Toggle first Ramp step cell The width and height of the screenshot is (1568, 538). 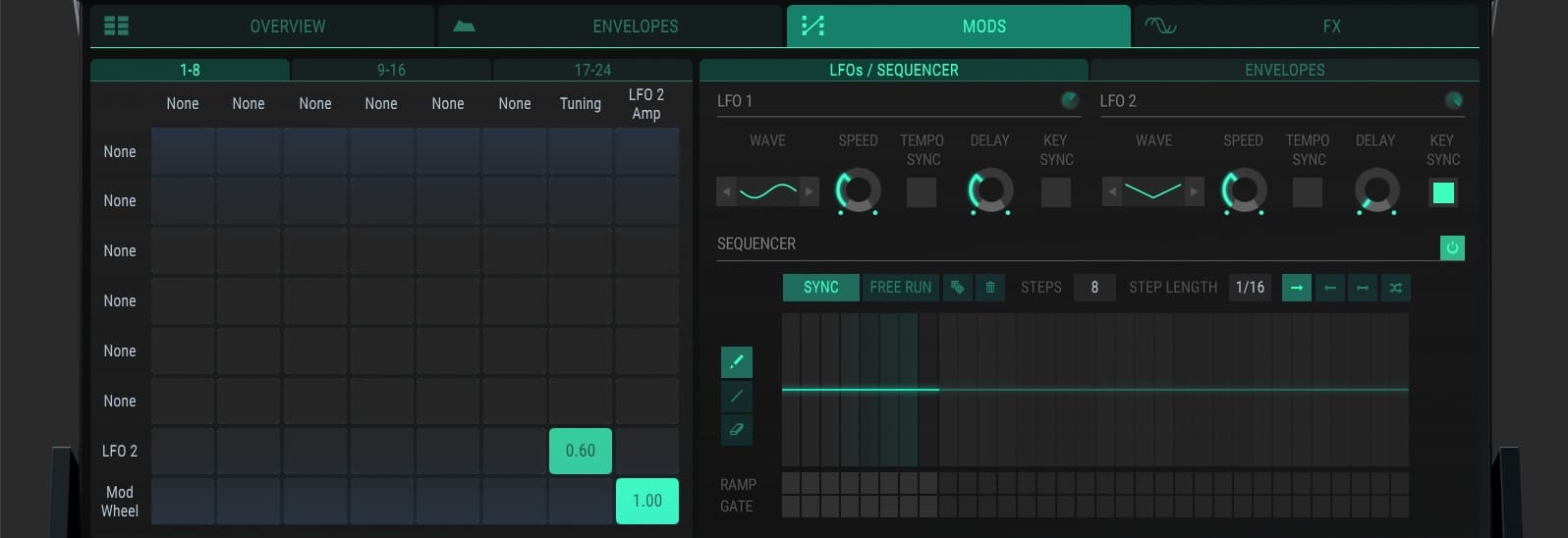[791, 483]
